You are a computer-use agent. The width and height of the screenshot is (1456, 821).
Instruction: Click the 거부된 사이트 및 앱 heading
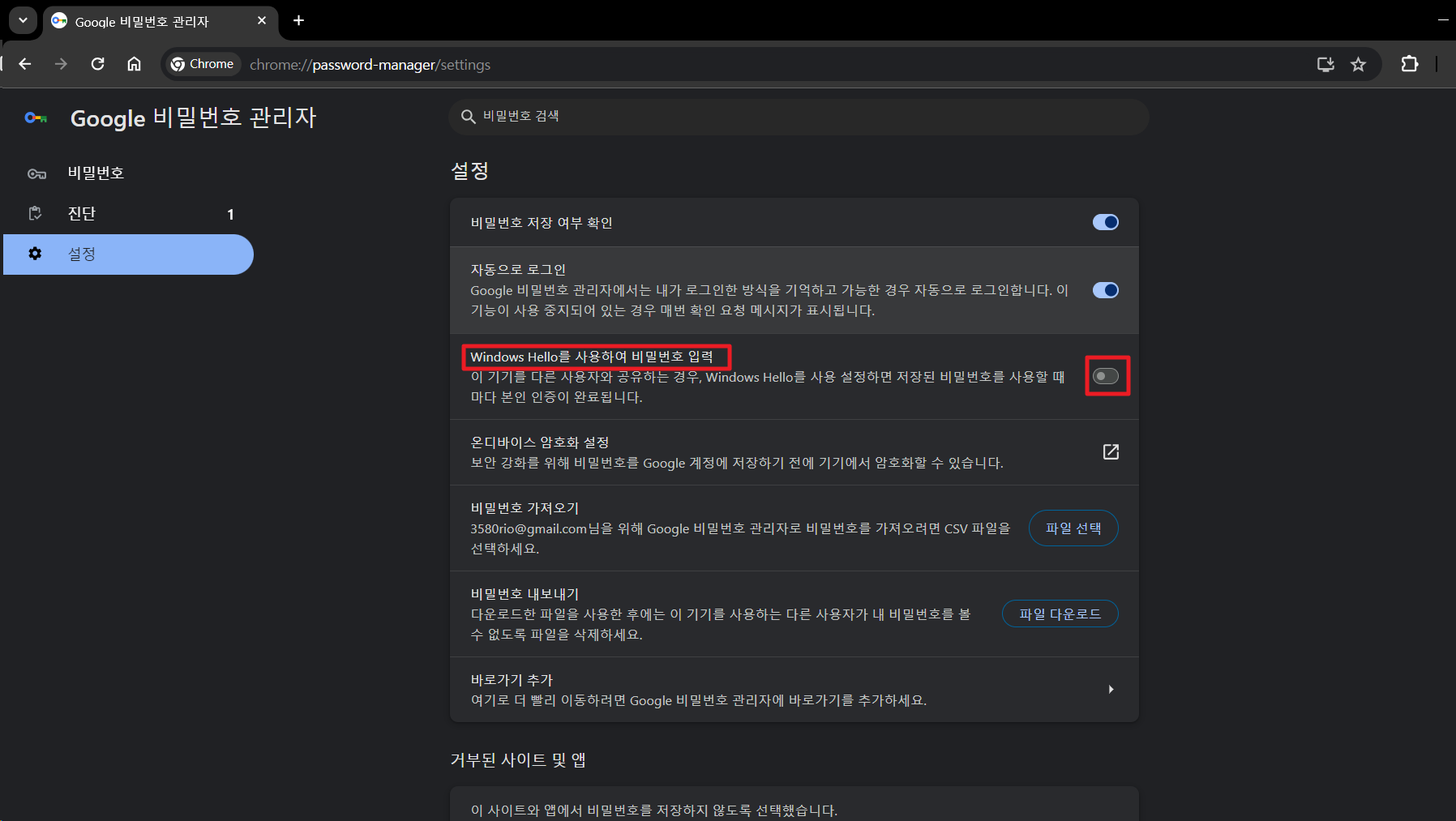click(518, 760)
